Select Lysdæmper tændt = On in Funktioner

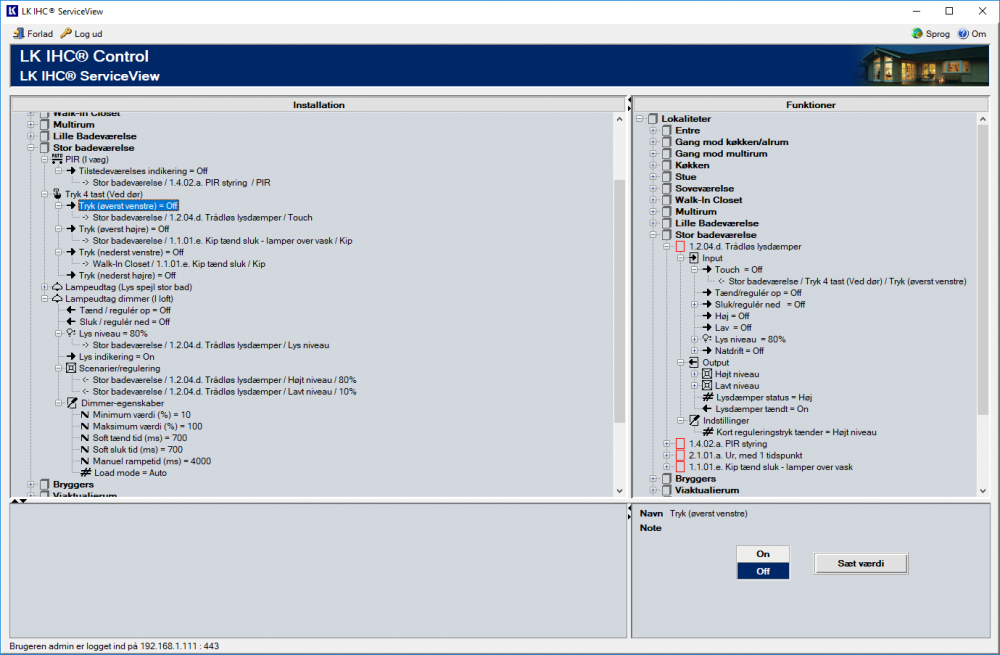coord(761,409)
